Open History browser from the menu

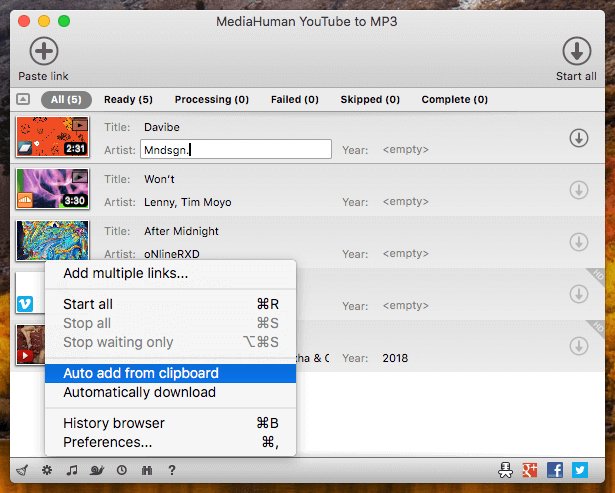171,423
